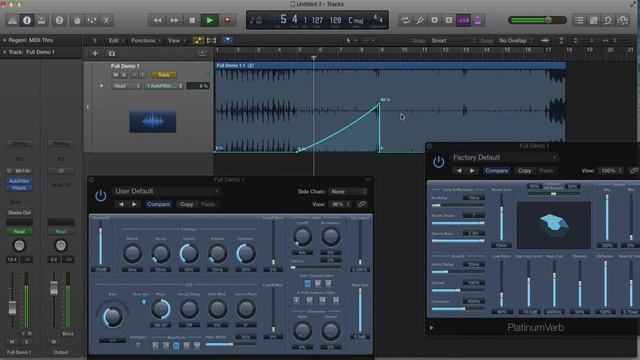Open the Library panel
Viewport: 640px width, 360px height.
[12, 20]
